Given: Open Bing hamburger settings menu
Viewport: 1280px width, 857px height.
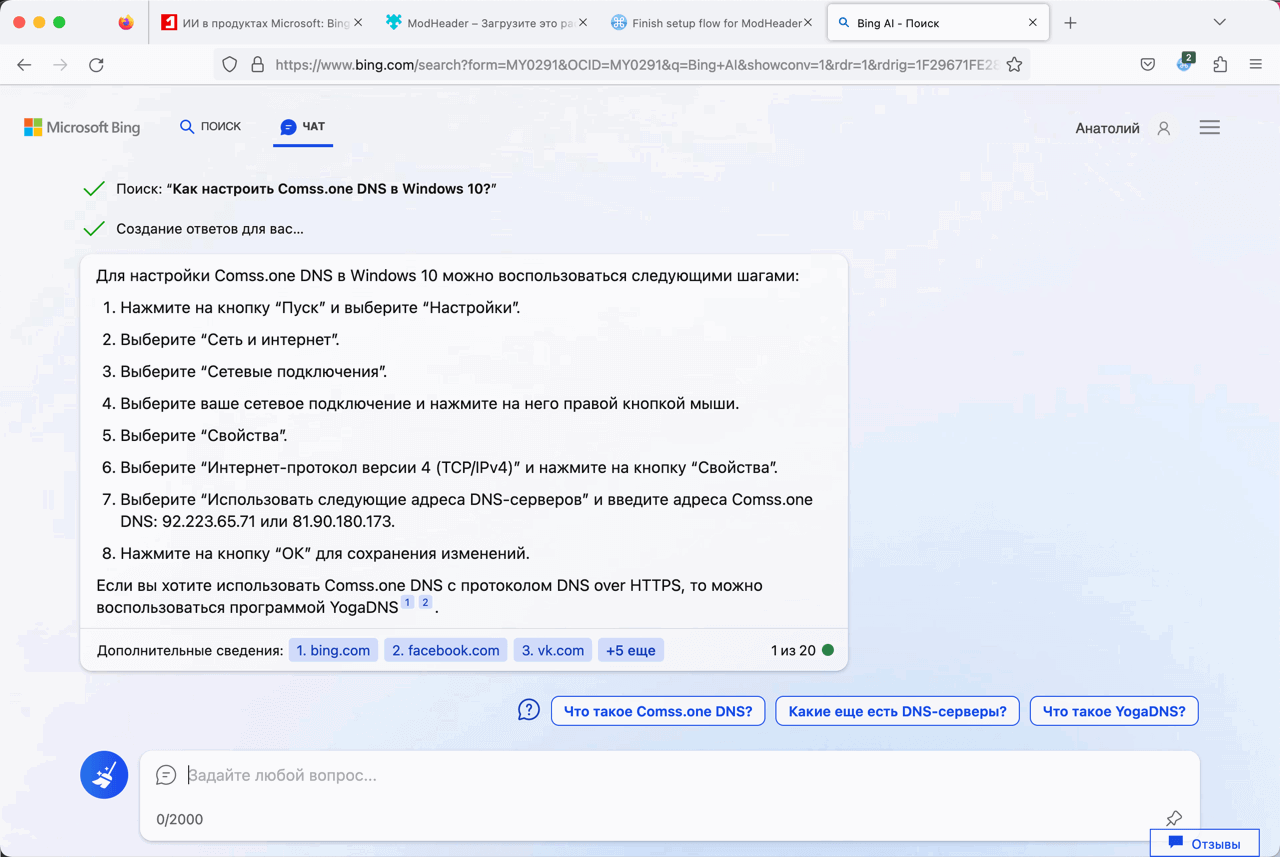Looking at the screenshot, I should tap(1210, 128).
